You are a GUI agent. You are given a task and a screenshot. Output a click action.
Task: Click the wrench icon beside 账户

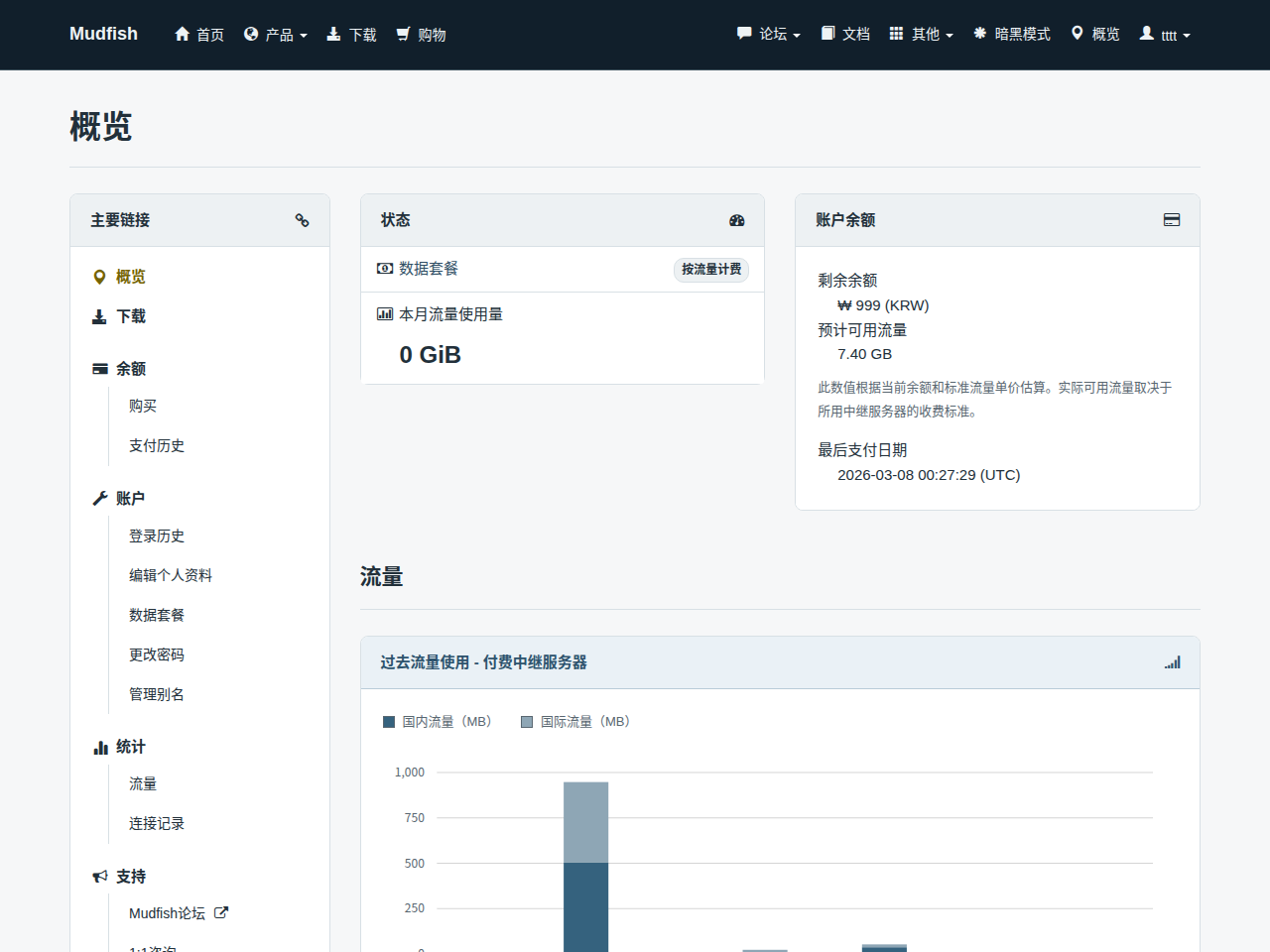(100, 499)
